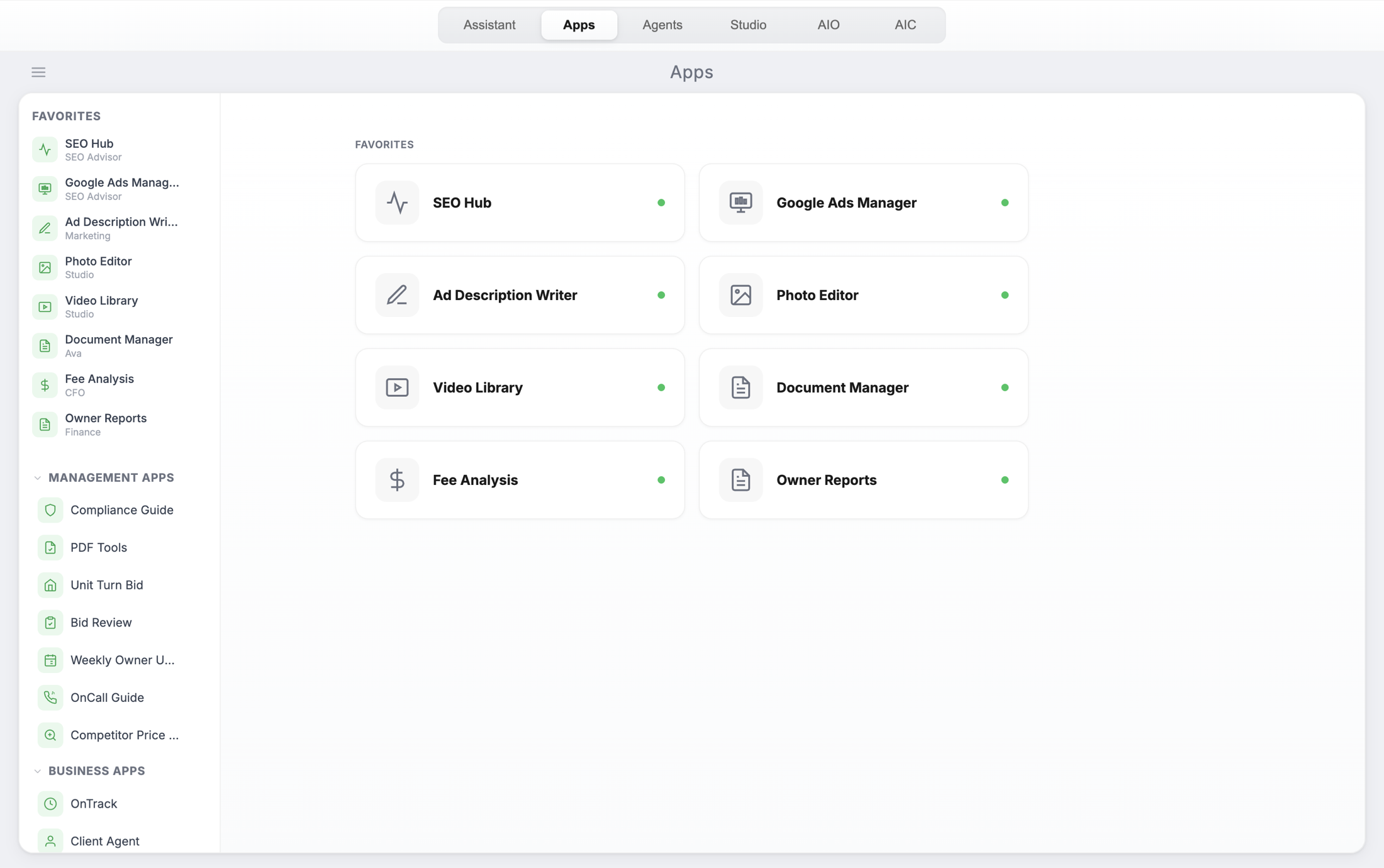Screen dimensions: 1384x868
Task: Click Ad Description Writer card pencil icon
Action: tap(397, 295)
